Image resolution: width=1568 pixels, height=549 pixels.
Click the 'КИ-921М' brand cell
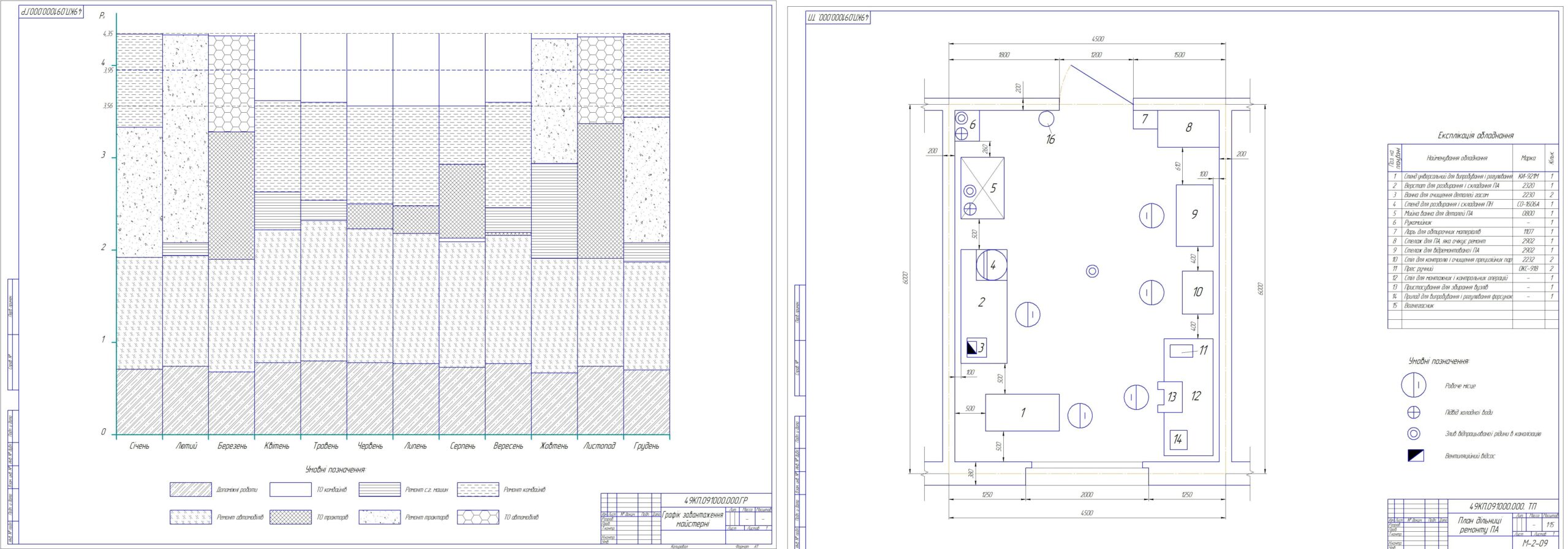[x=1528, y=176]
